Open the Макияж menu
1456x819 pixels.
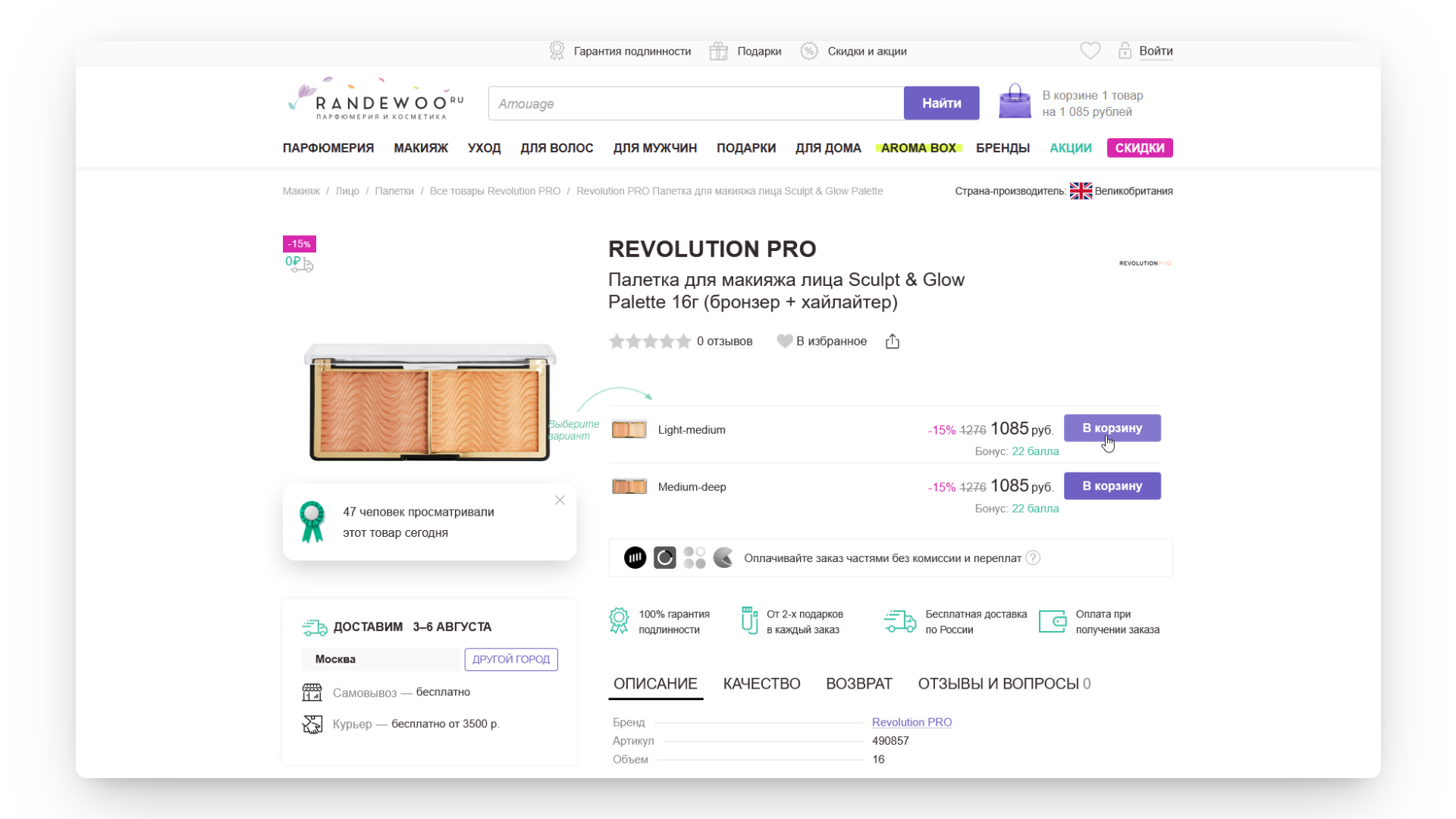point(421,148)
